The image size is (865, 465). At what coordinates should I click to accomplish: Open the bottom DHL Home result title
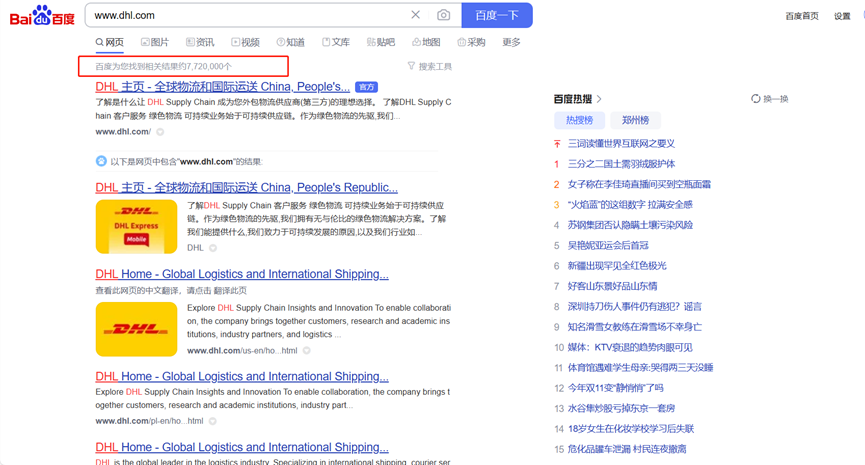242,447
